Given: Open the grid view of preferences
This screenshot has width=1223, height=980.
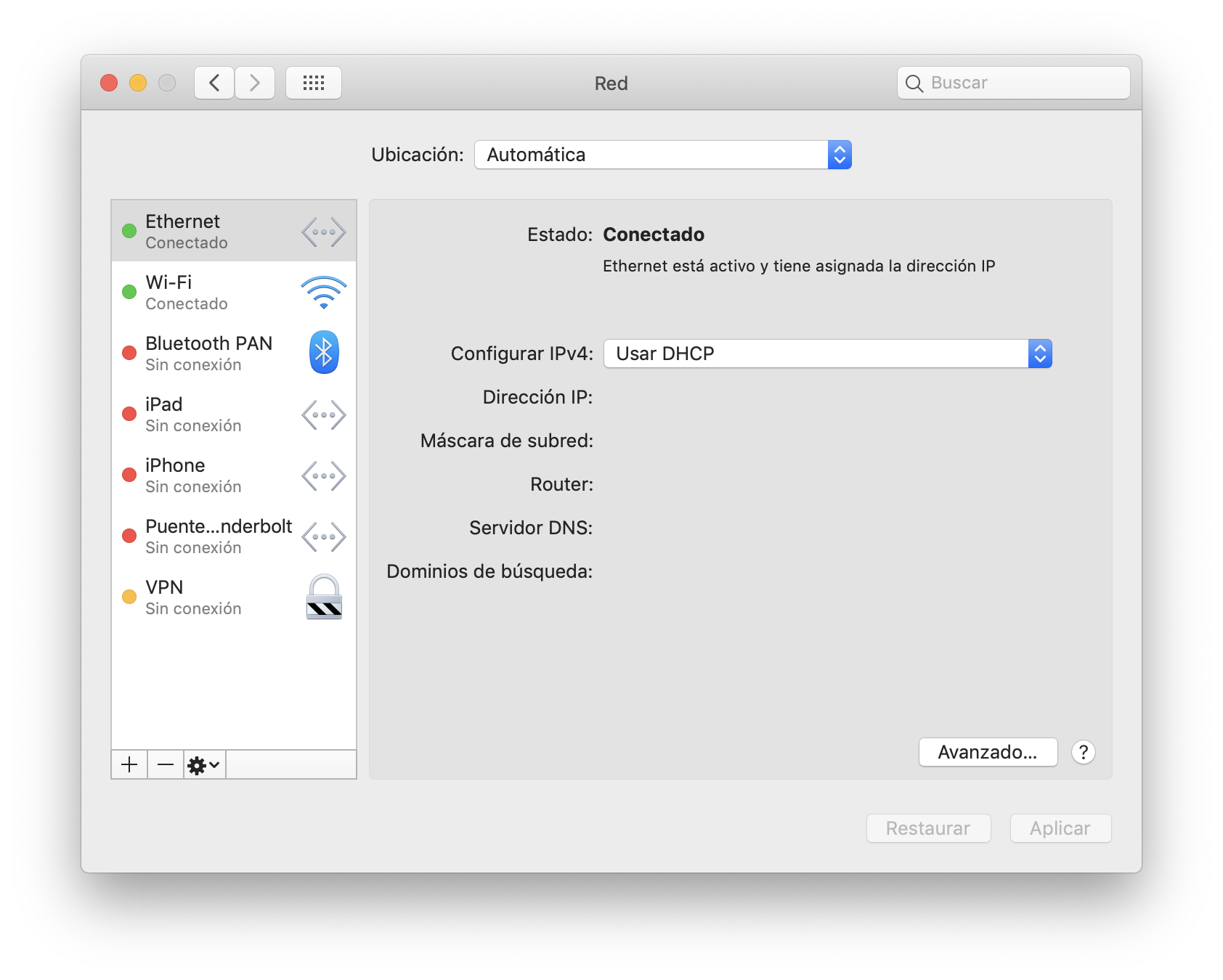Looking at the screenshot, I should point(314,82).
